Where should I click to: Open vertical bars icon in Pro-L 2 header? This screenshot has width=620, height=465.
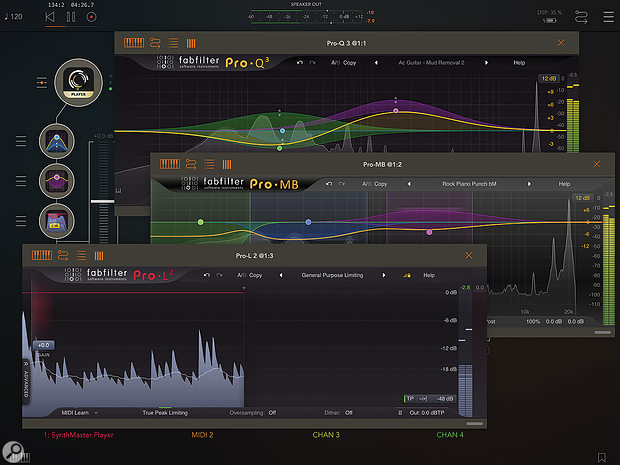pyautogui.click(x=99, y=256)
